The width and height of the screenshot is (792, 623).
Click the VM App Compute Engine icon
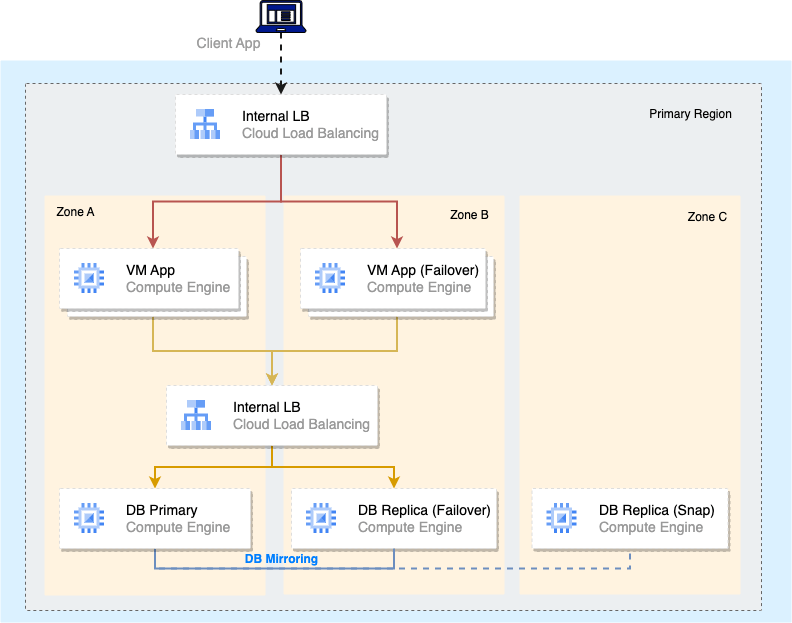(x=89, y=278)
